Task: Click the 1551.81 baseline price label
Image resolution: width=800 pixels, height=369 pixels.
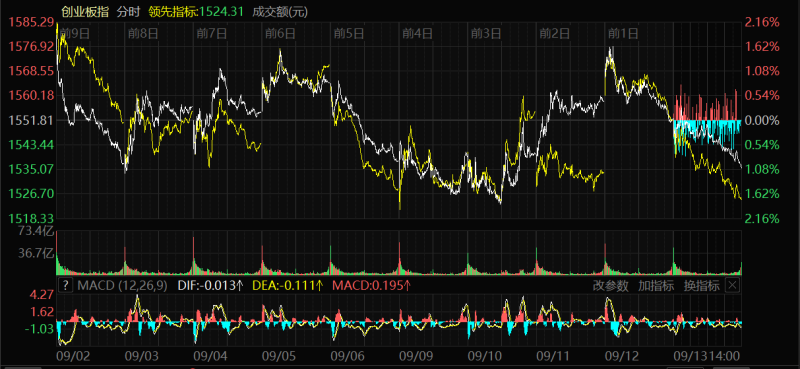Action: tap(31, 120)
